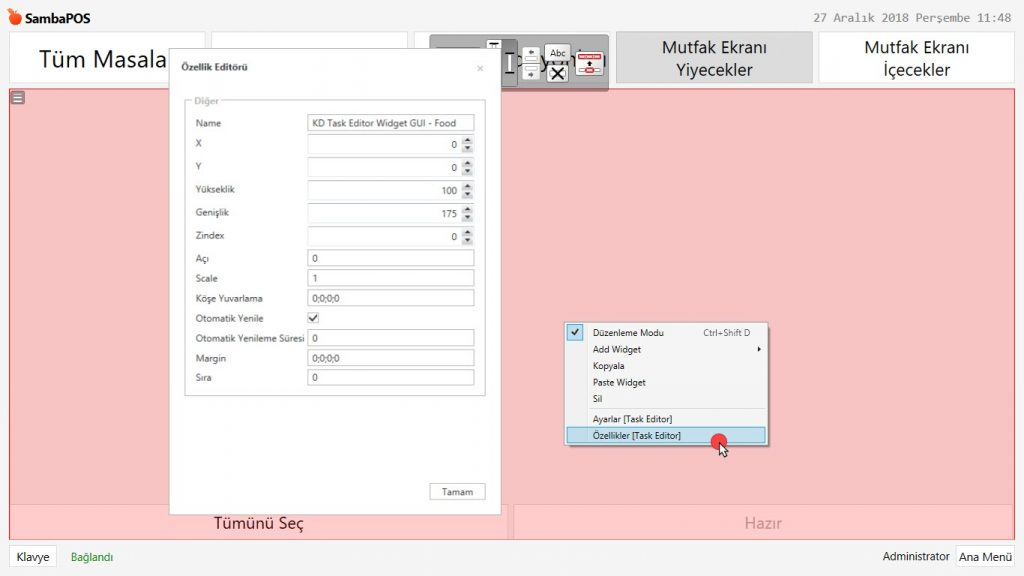The width and height of the screenshot is (1024, 576).
Task: Close the Özellik Editörü dialog with X
Action: pyautogui.click(x=480, y=68)
